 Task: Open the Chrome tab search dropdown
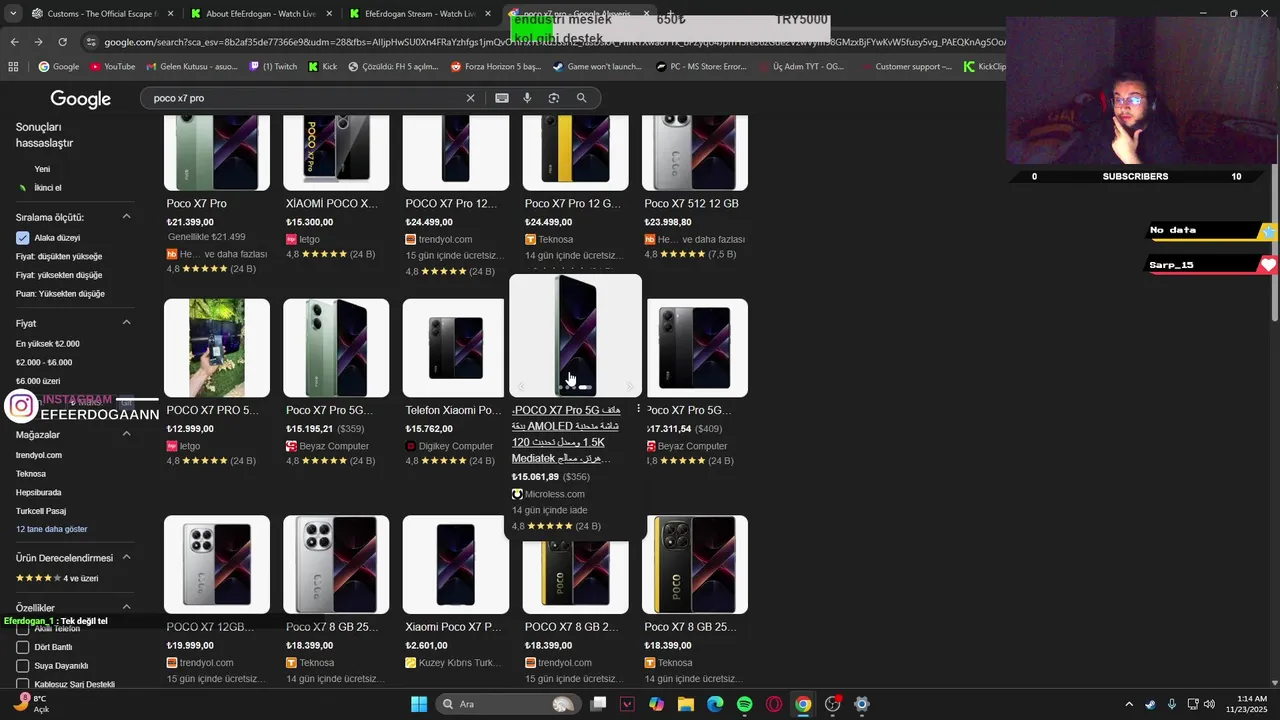click(12, 14)
